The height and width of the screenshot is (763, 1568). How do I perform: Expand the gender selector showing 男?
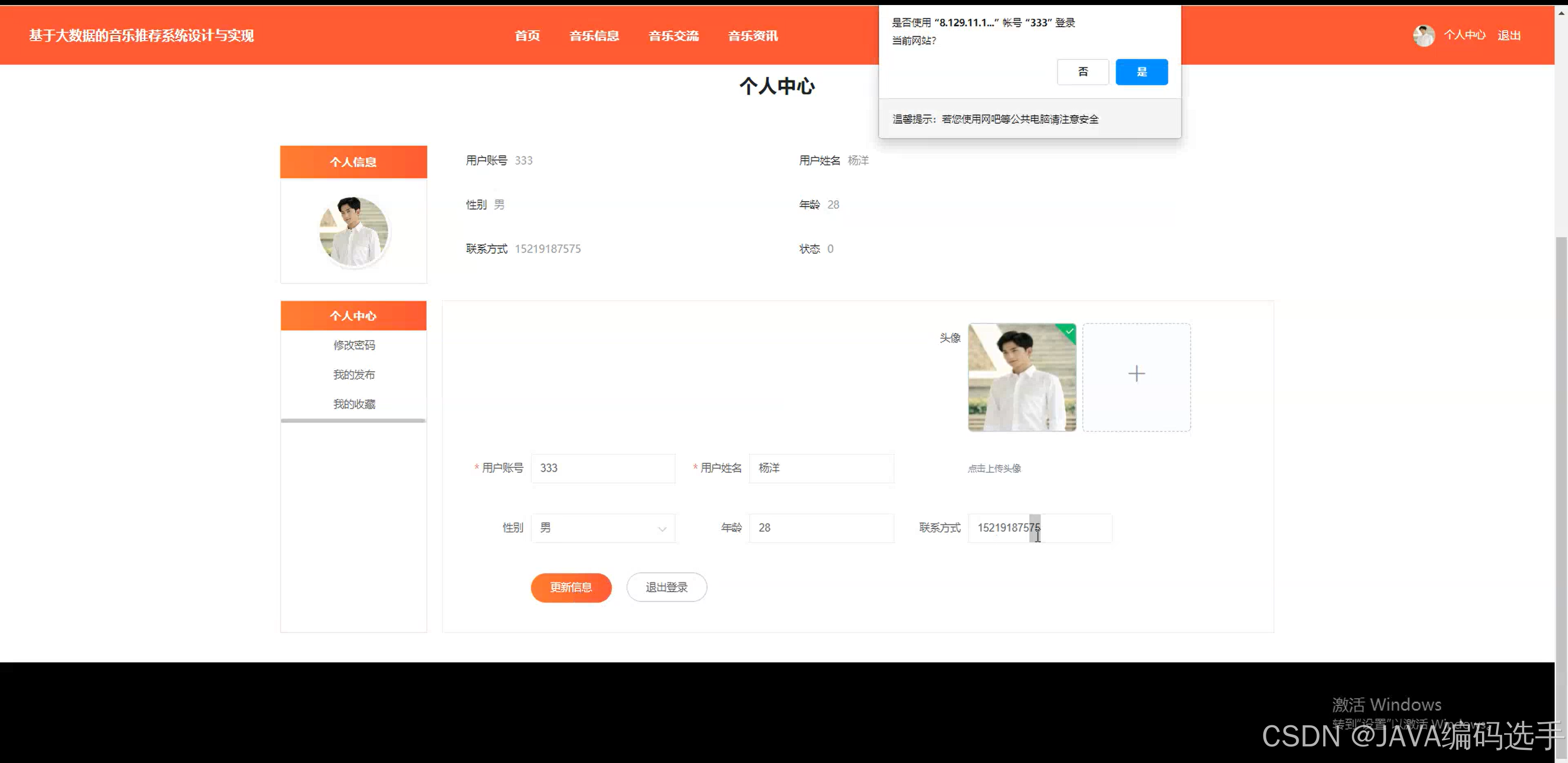[602, 528]
